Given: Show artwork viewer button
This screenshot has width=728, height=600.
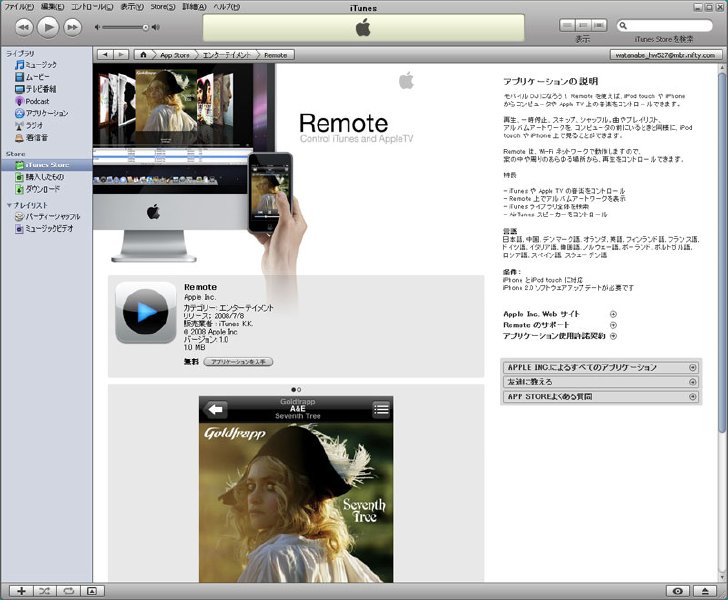Looking at the screenshot, I should pyautogui.click(x=92, y=591).
